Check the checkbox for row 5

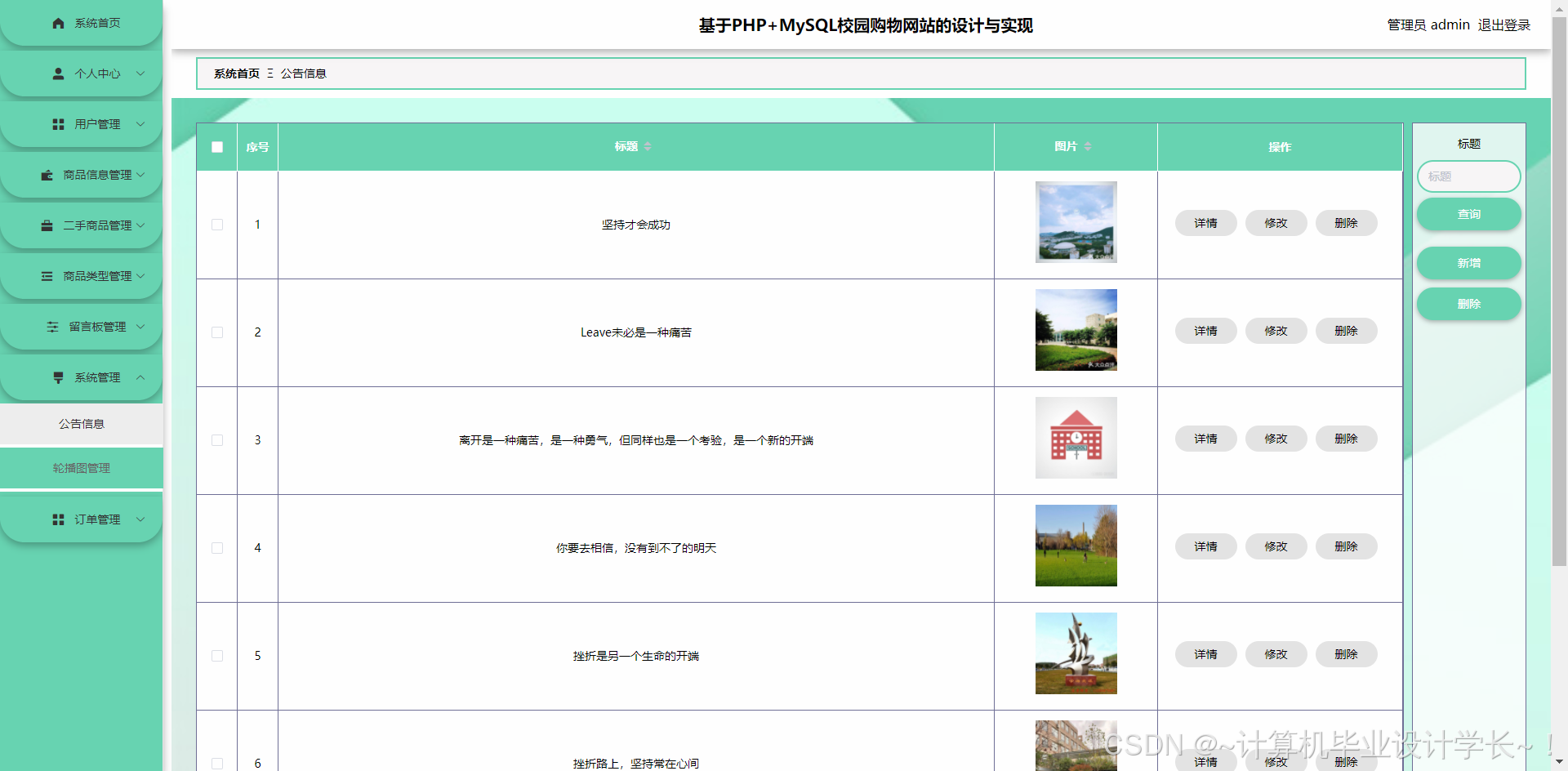point(217,656)
